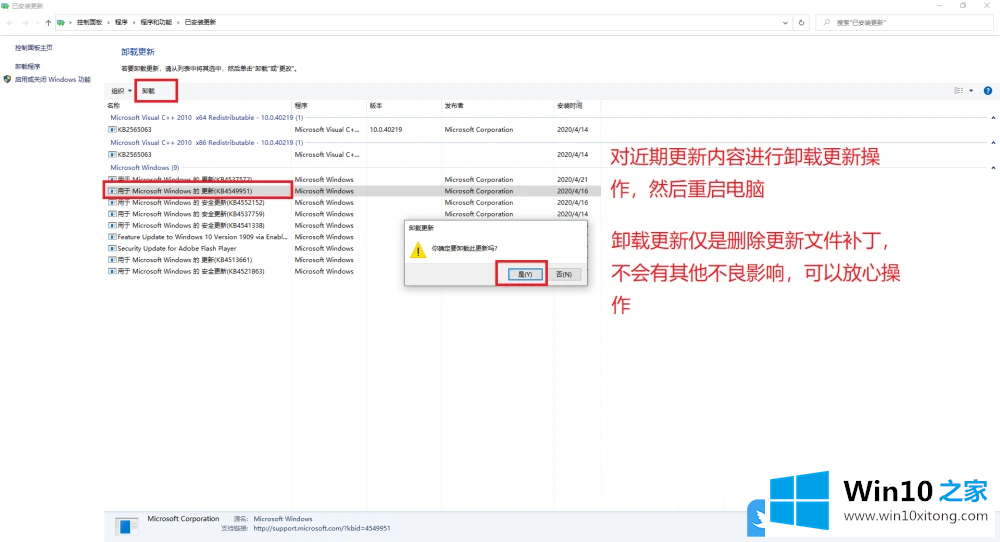
Task: Click the refresh icon beside the address bar
Action: coord(801,22)
